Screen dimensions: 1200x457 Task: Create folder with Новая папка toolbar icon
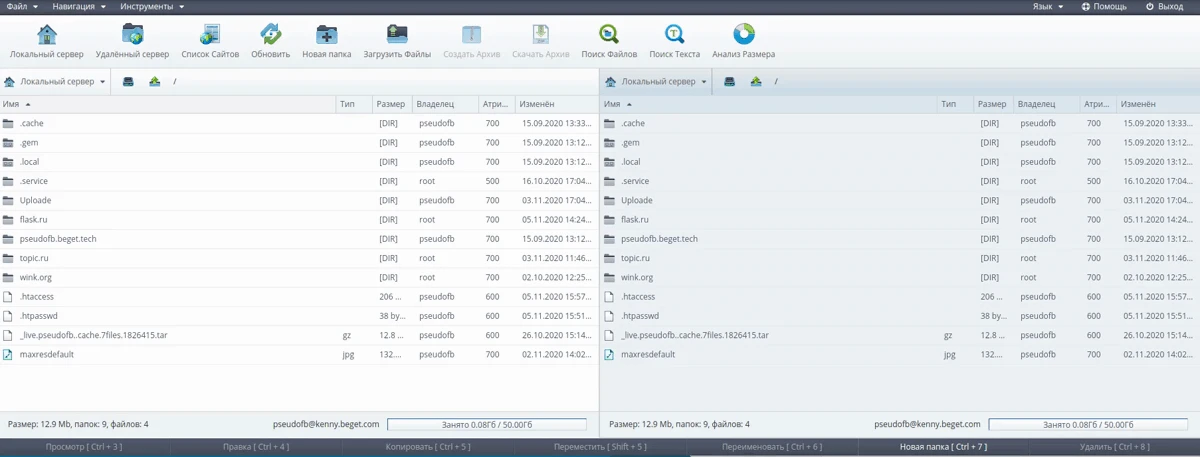click(x=326, y=35)
